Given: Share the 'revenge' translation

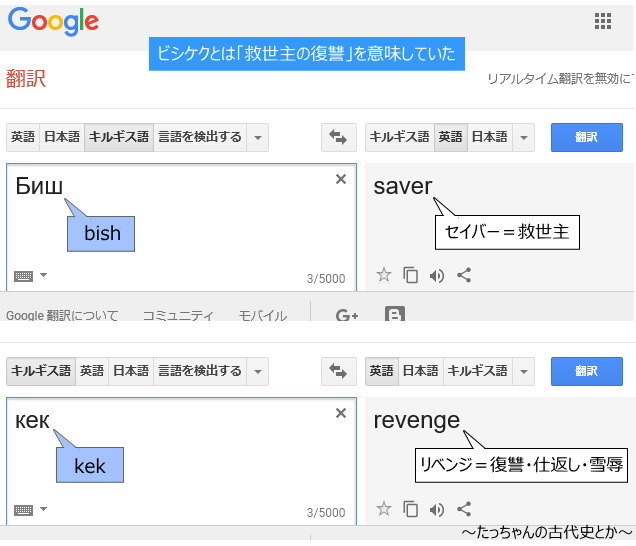Looking at the screenshot, I should tap(464, 509).
